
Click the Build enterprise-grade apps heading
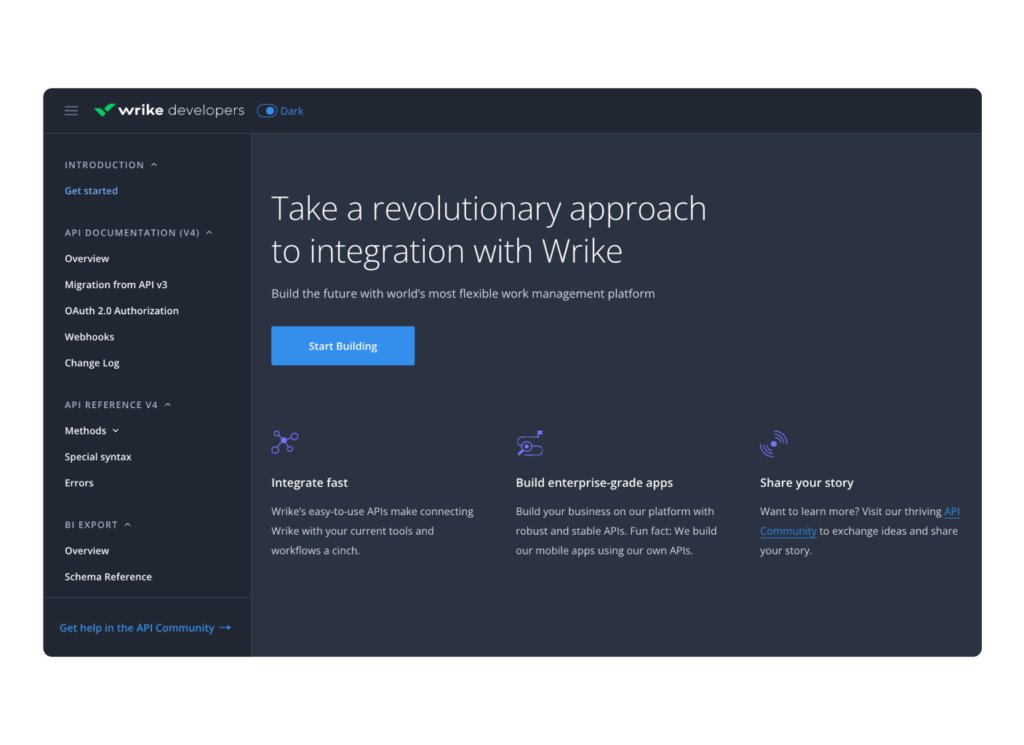pyautogui.click(x=594, y=483)
